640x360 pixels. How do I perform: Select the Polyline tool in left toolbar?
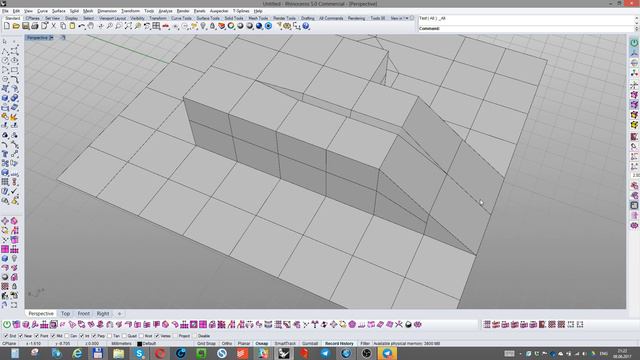point(5,51)
